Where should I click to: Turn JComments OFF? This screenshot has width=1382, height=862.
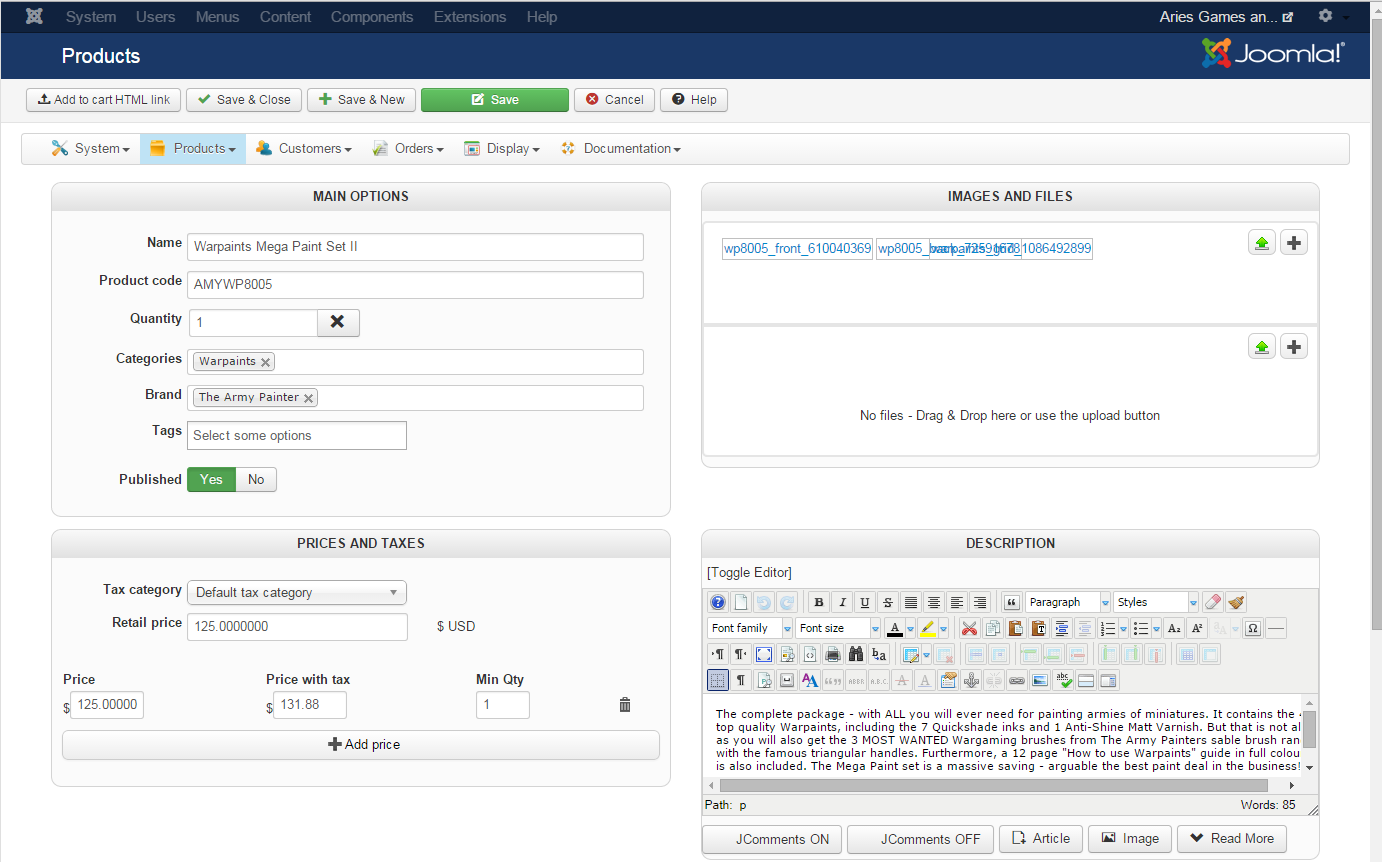tap(921, 839)
